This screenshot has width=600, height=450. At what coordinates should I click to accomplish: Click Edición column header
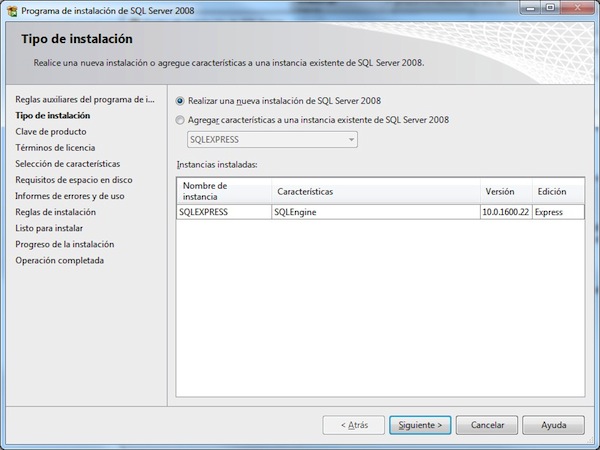pos(558,191)
